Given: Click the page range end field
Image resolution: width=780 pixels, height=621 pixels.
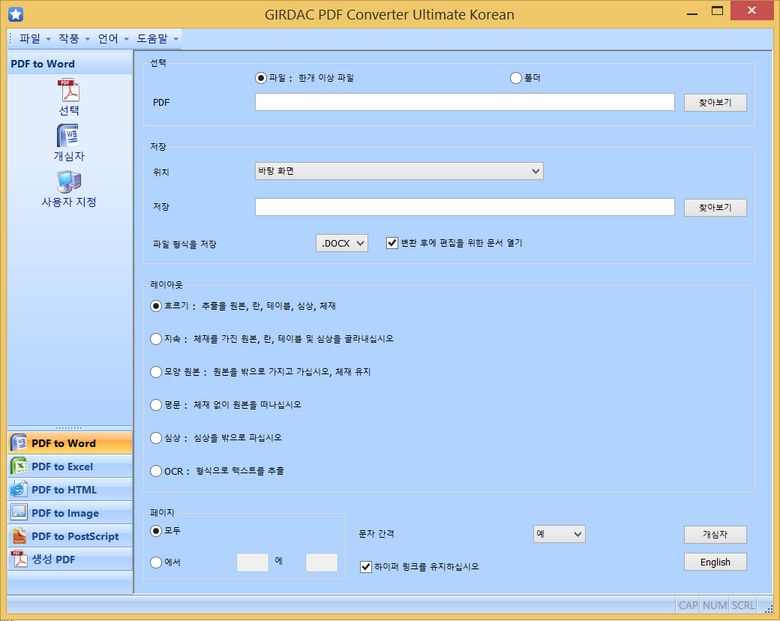Looking at the screenshot, I should point(321,562).
